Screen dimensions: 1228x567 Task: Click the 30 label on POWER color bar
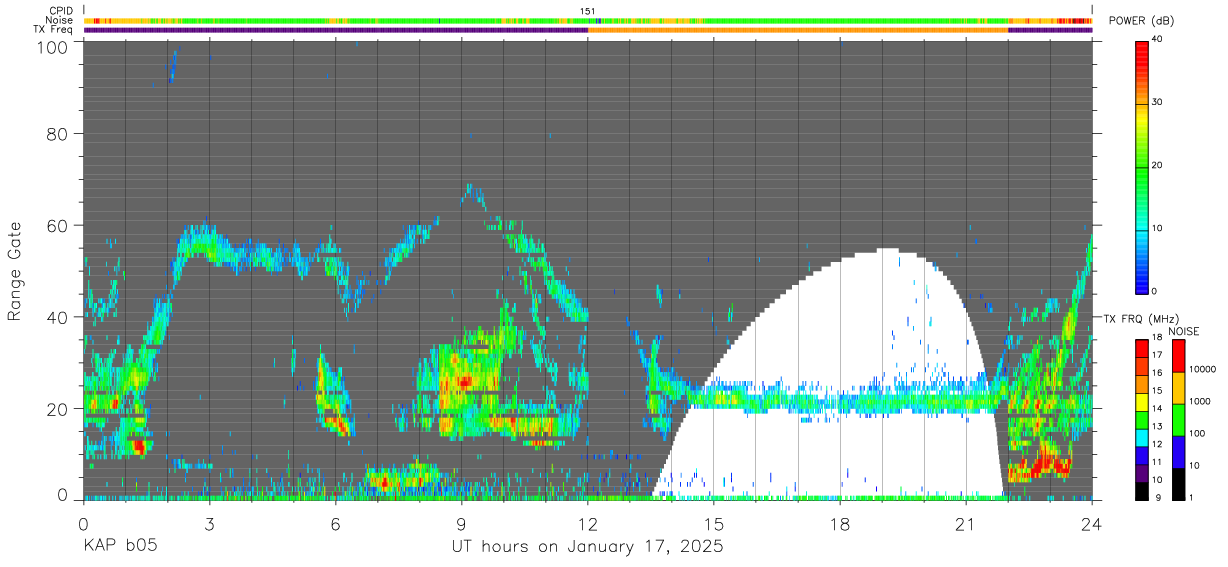pos(1157,102)
